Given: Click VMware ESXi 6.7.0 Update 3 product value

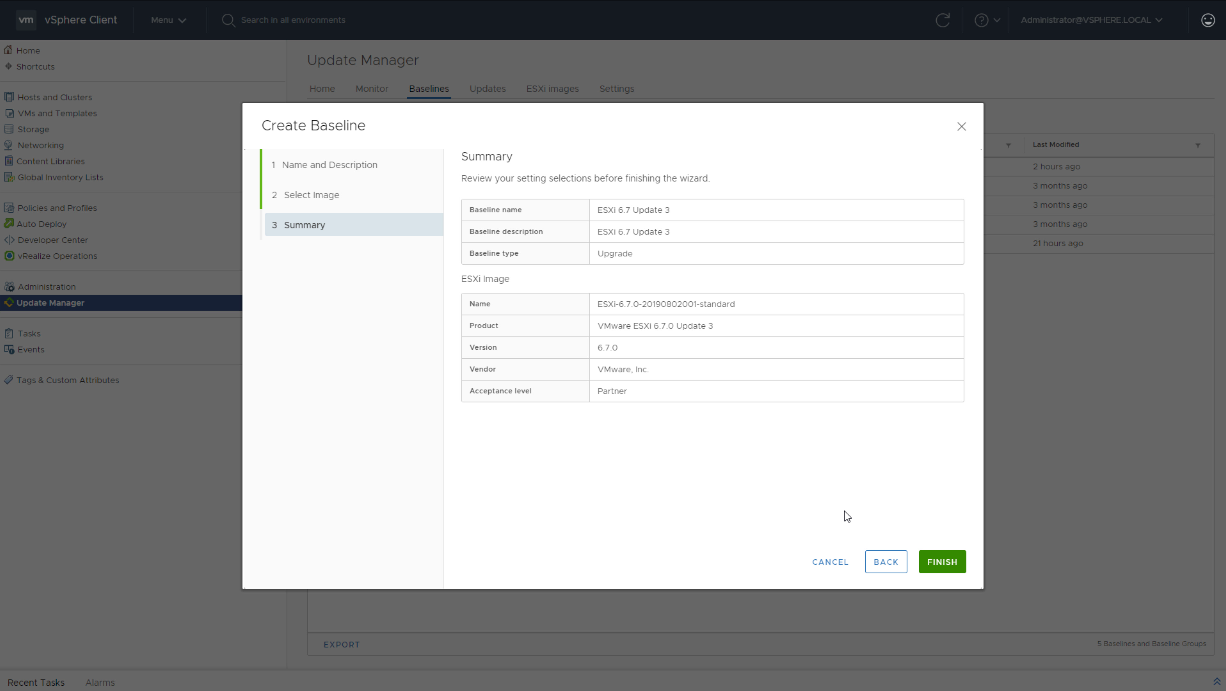Looking at the screenshot, I should [x=655, y=326].
